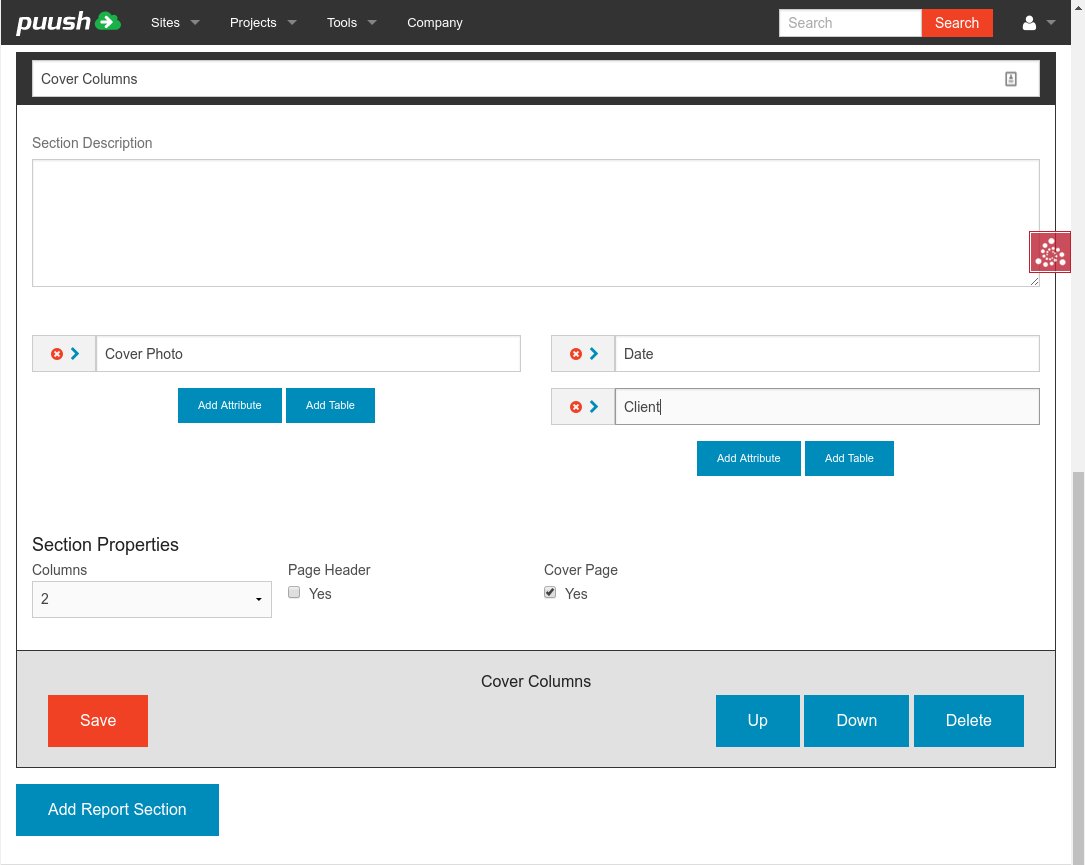Click red X icon next to Date

click(x=576, y=354)
